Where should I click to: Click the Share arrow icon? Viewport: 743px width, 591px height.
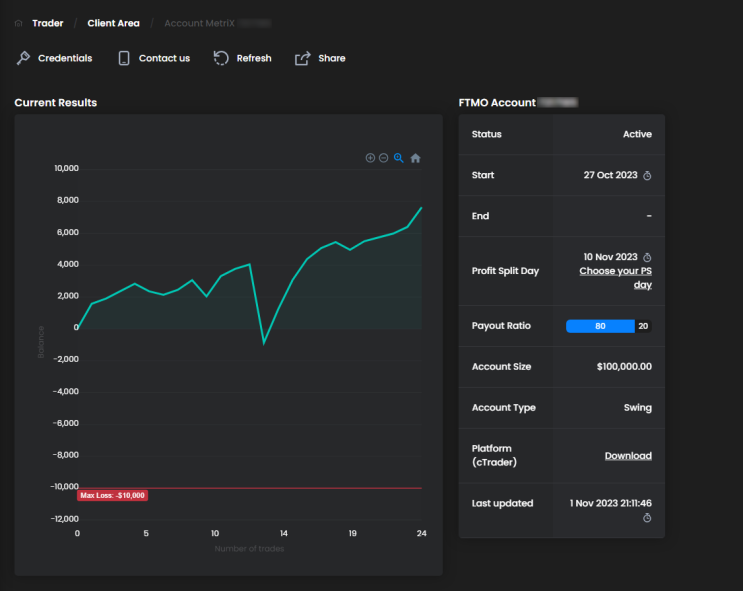302,58
